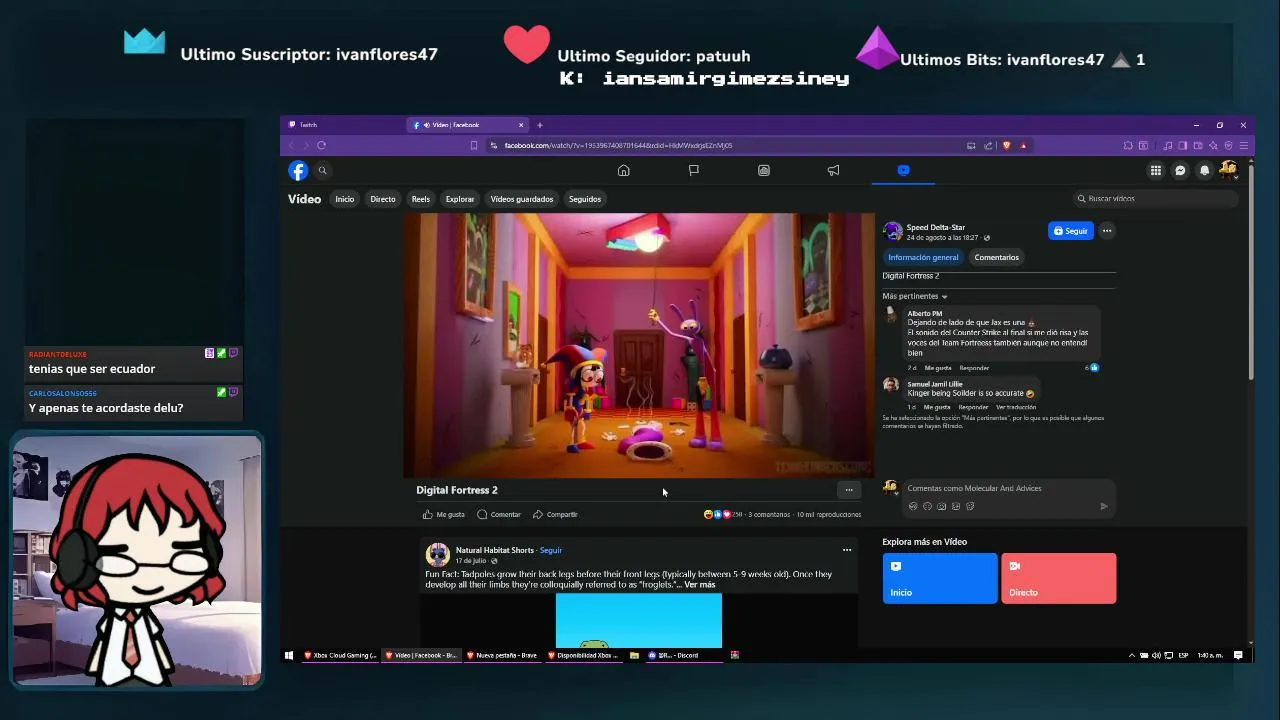Open the 3 comentarios count link

pos(770,514)
